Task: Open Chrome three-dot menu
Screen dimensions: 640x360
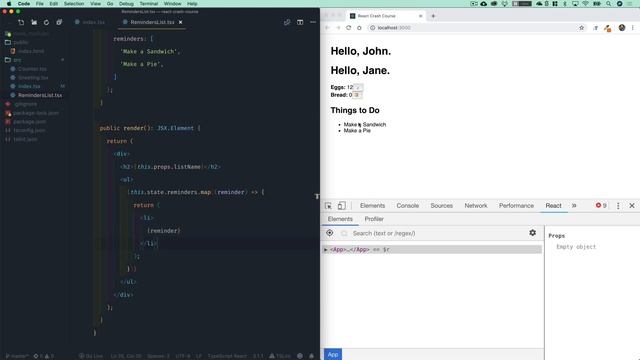Action: tap(633, 28)
